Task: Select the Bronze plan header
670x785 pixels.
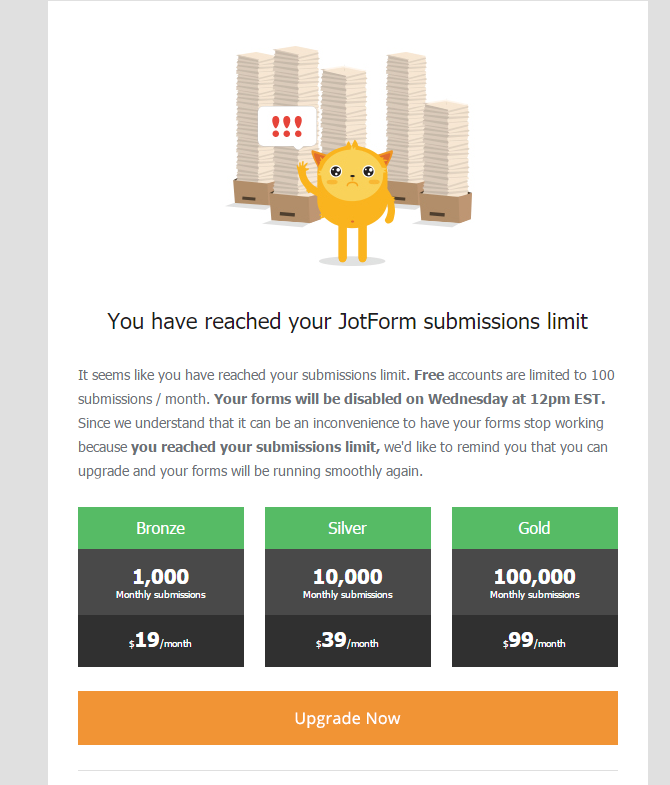Action: (x=161, y=528)
